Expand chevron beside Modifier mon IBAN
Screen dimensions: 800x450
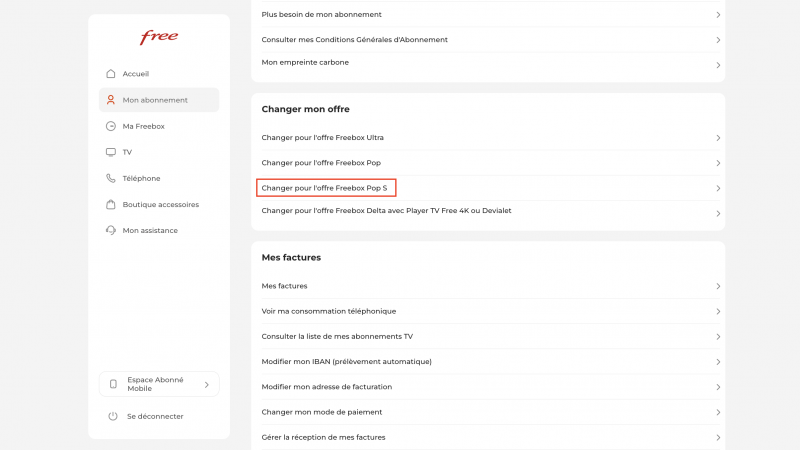click(718, 362)
